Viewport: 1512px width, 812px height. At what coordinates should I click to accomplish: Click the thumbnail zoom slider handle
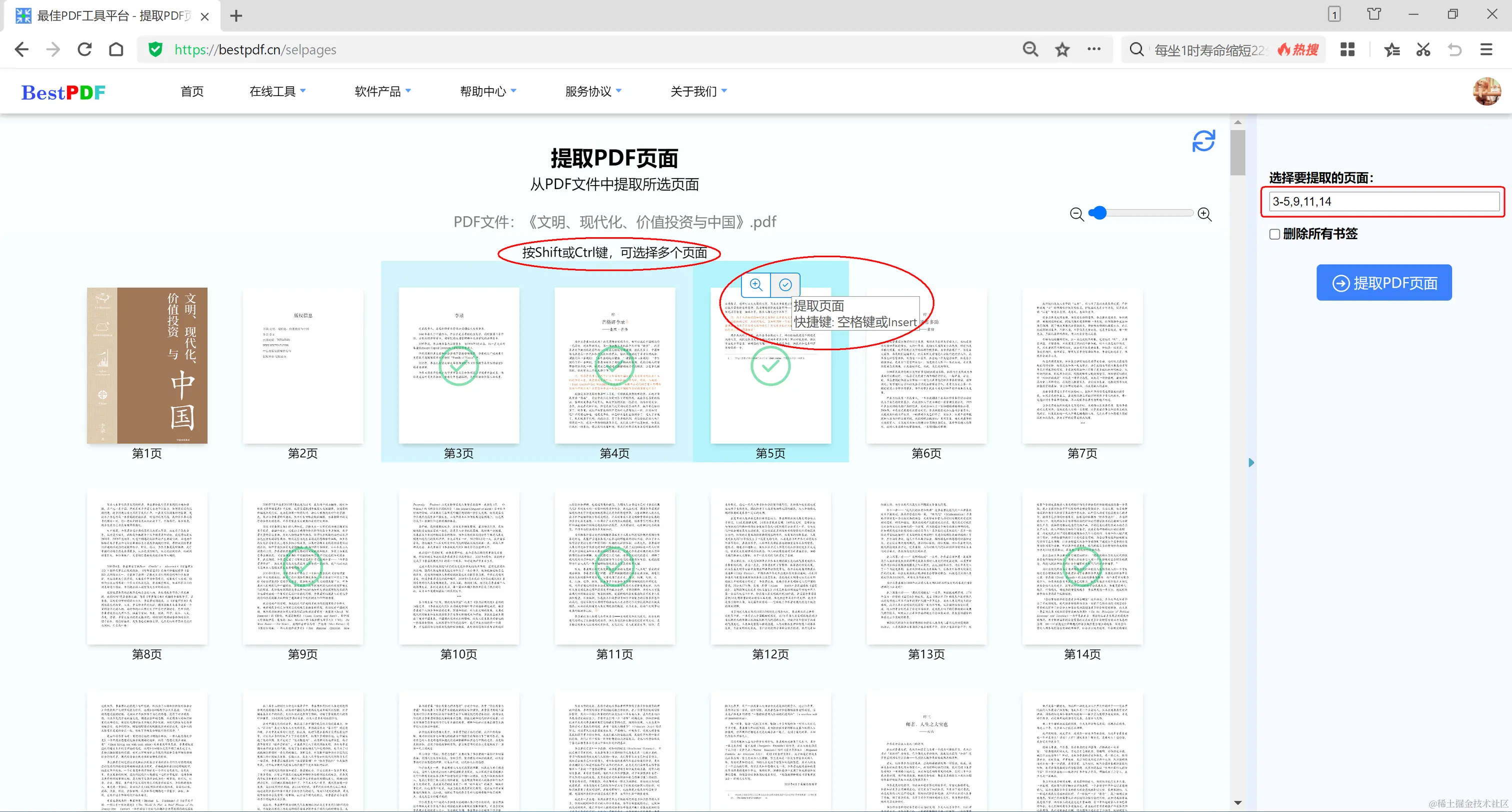(x=1099, y=213)
